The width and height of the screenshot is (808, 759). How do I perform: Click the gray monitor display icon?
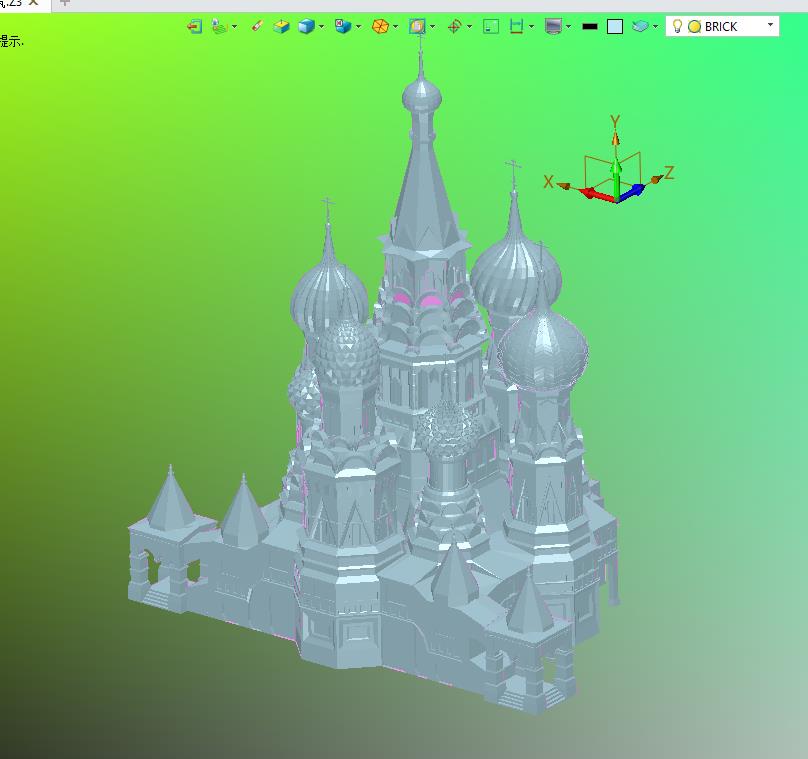pos(553,26)
